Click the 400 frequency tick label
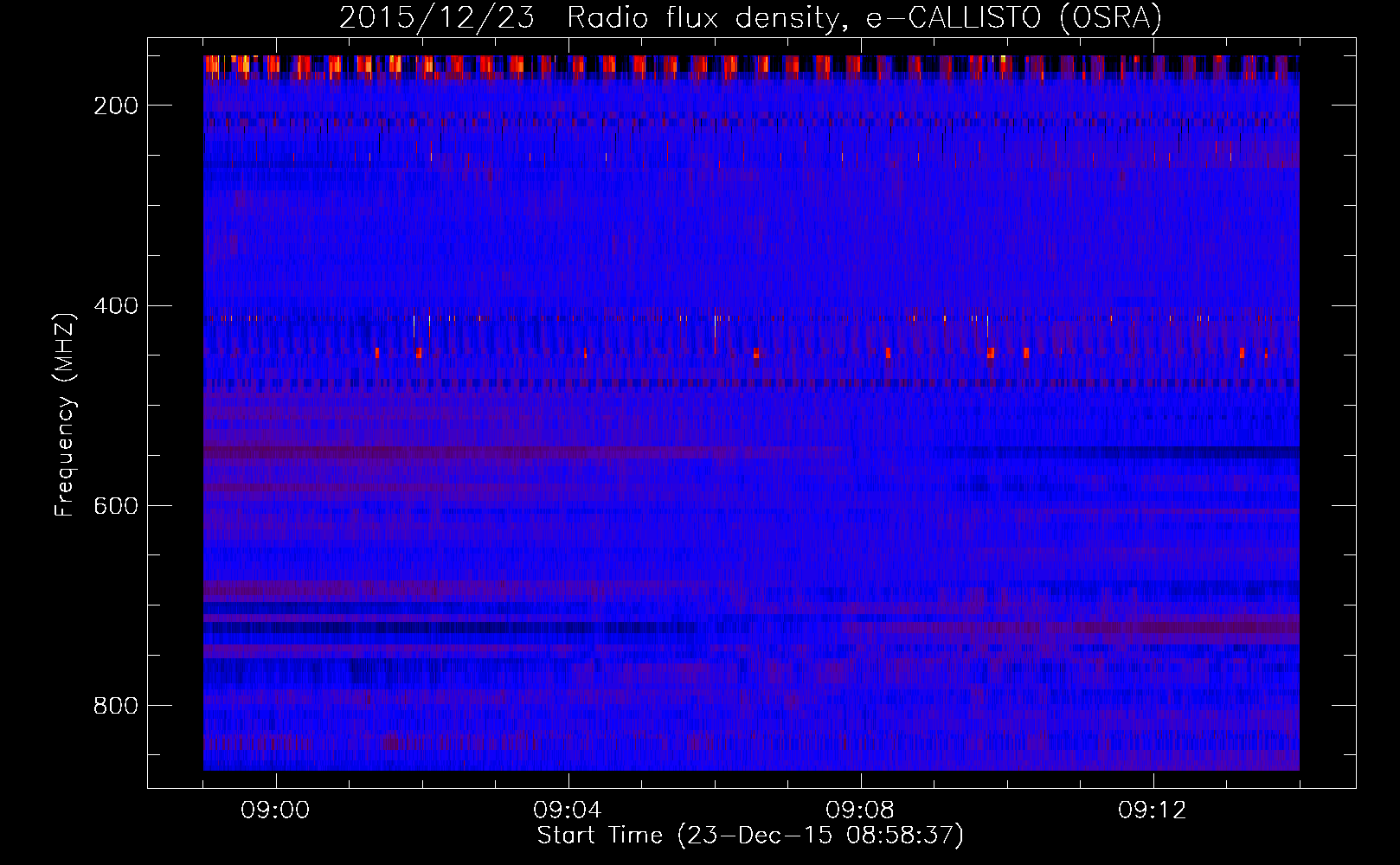This screenshot has height=865, width=1400. click(116, 306)
